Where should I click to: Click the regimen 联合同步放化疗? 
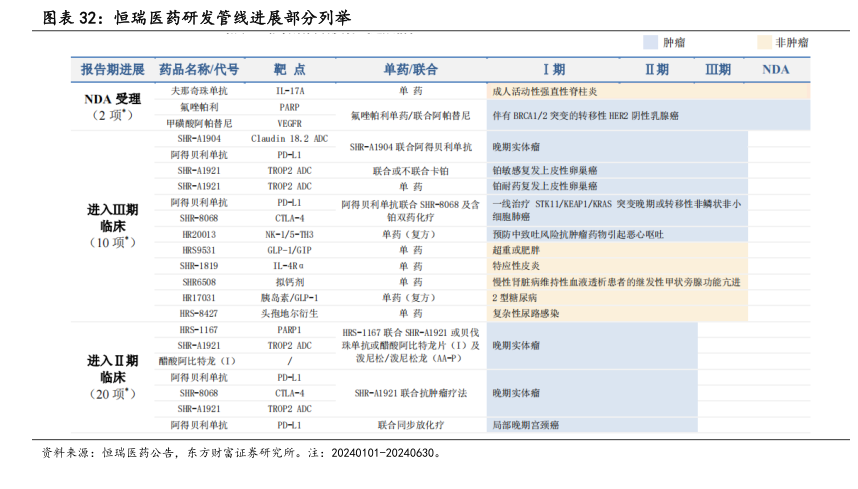click(x=410, y=426)
